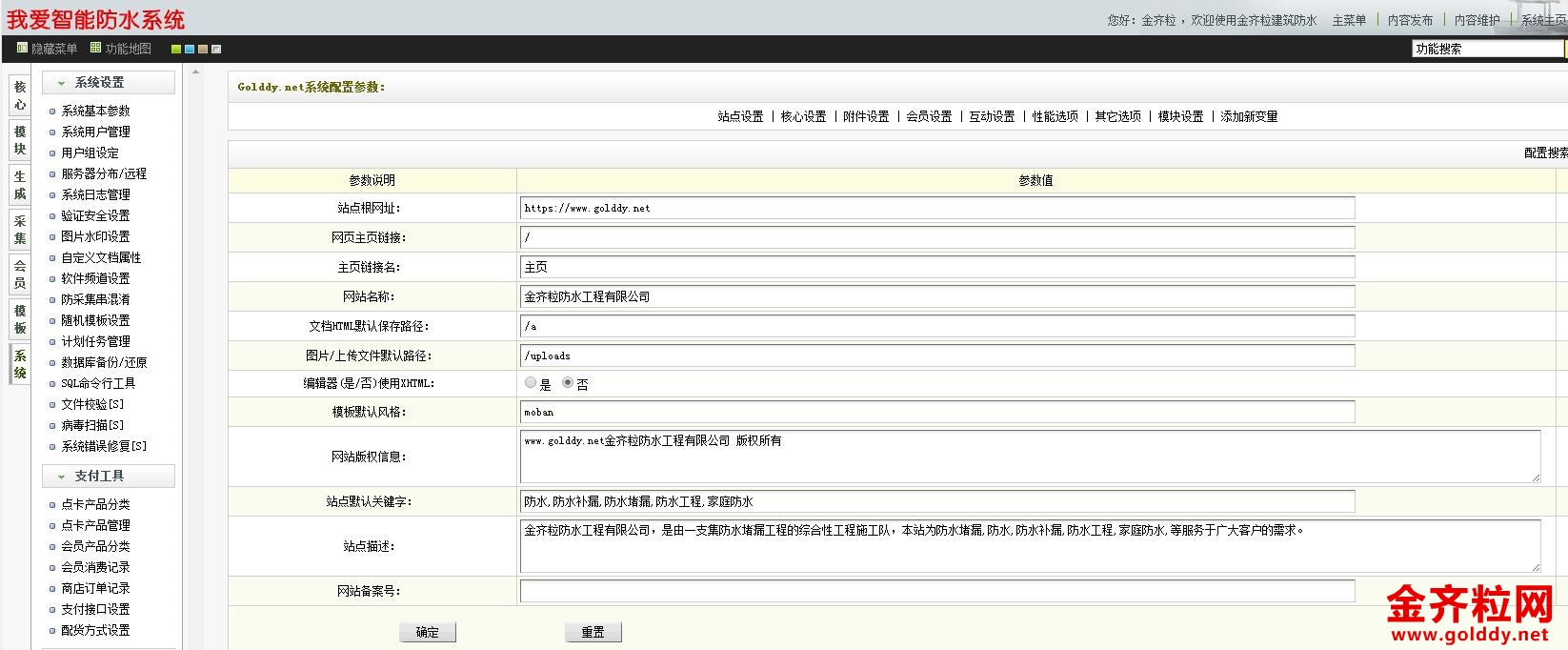
Task: Open 系统错误修复[S] in sidebar
Action: click(104, 446)
